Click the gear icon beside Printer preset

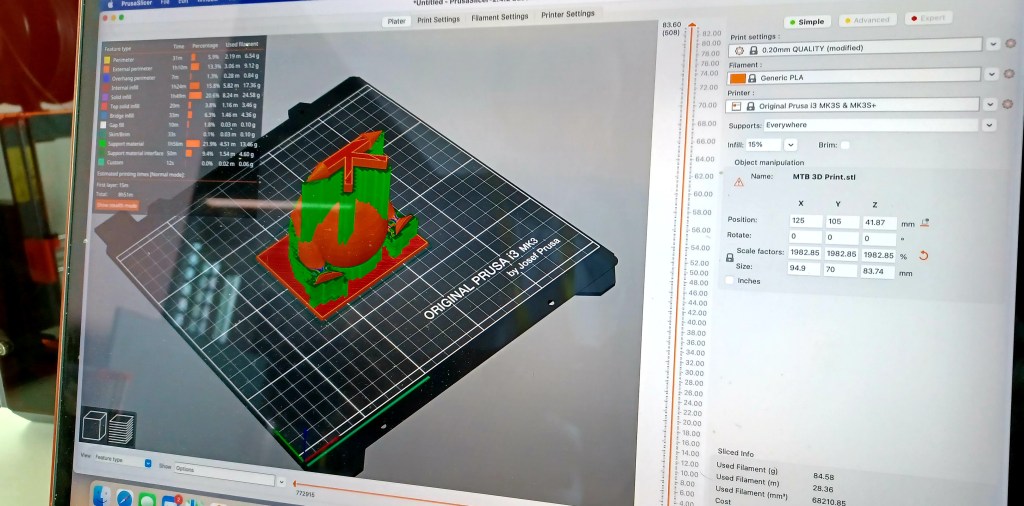tap(1010, 104)
